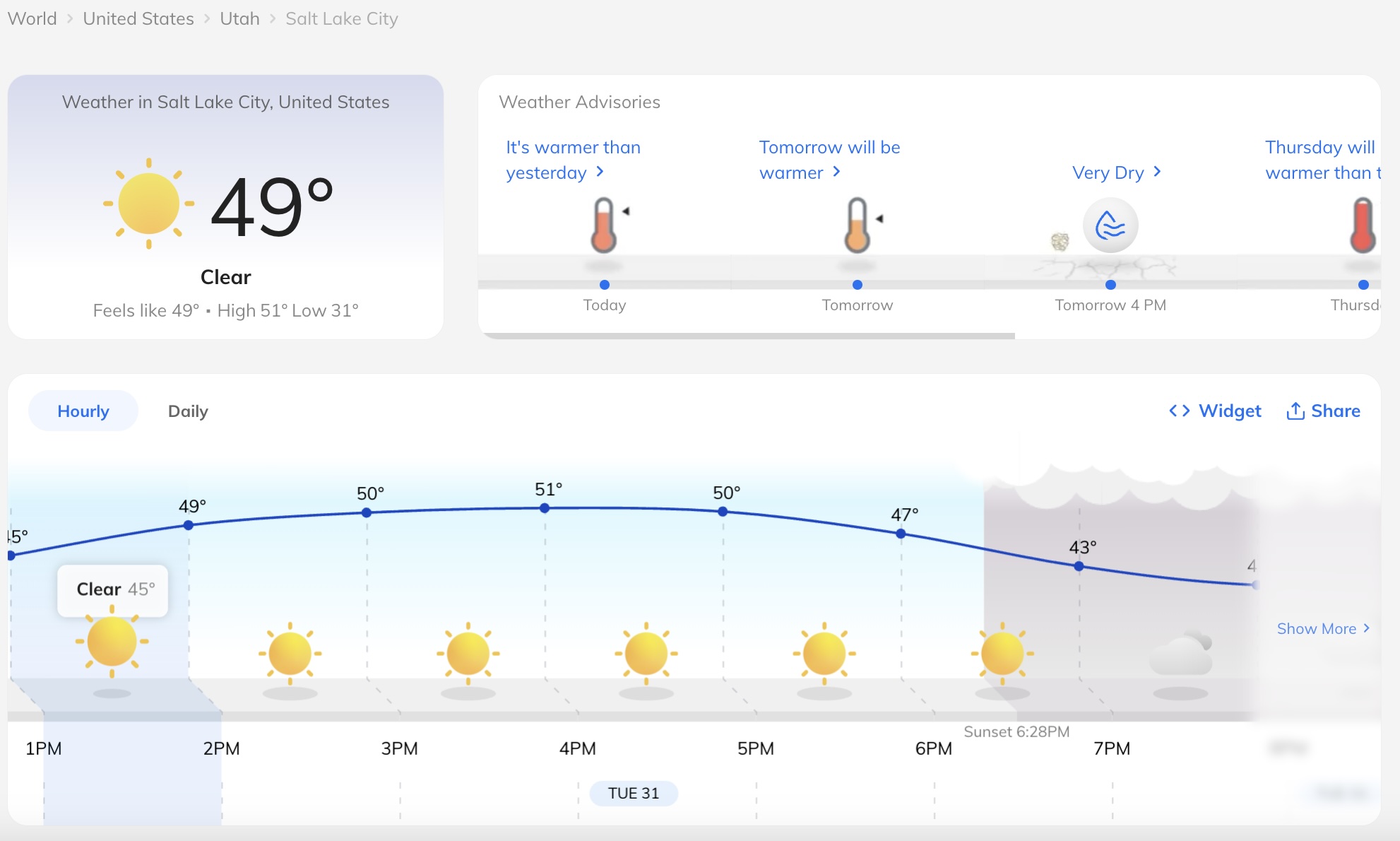Expand the Very Dry advisory chevron

(x=1157, y=172)
